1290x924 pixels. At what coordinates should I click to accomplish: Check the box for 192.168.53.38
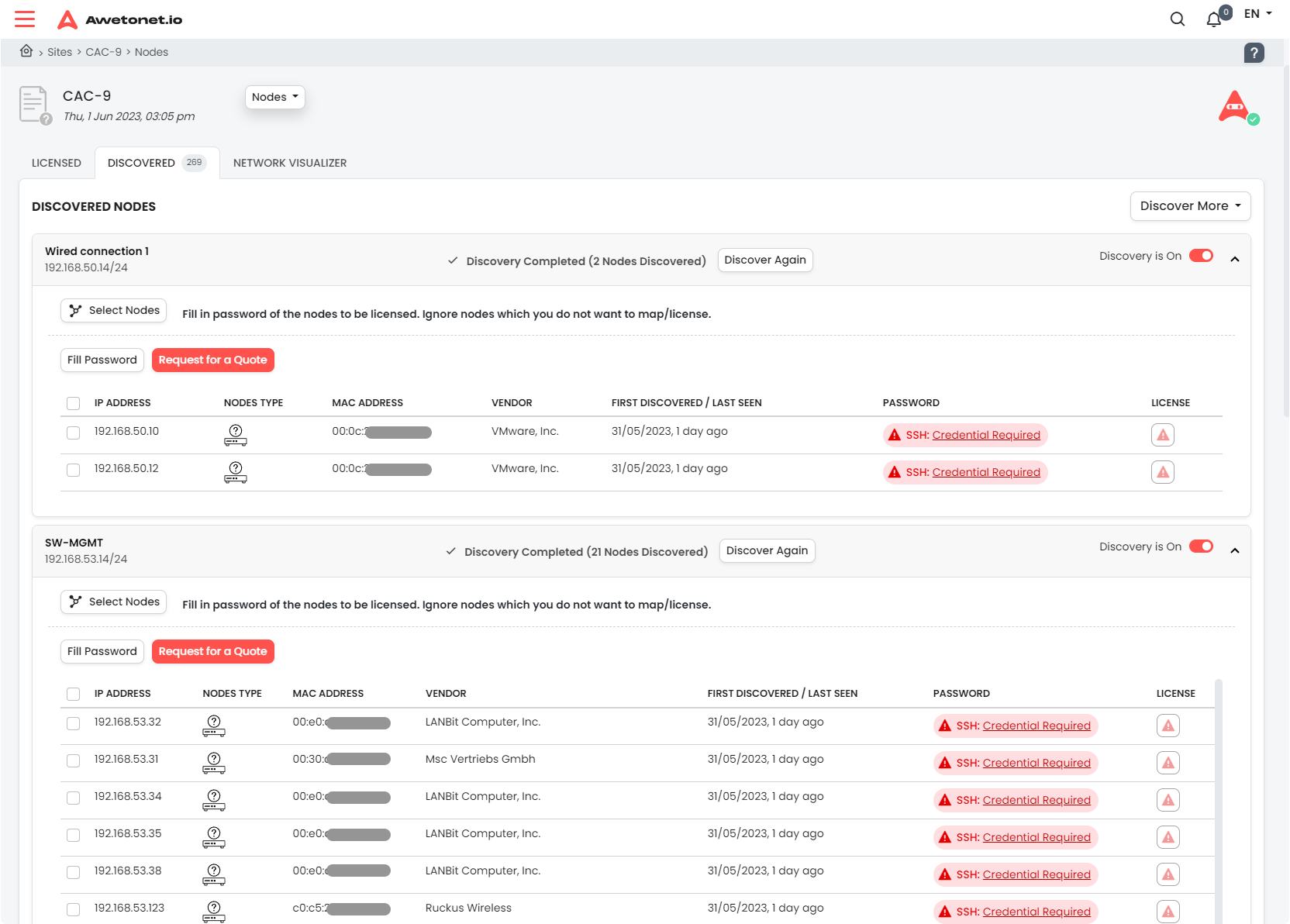point(74,872)
